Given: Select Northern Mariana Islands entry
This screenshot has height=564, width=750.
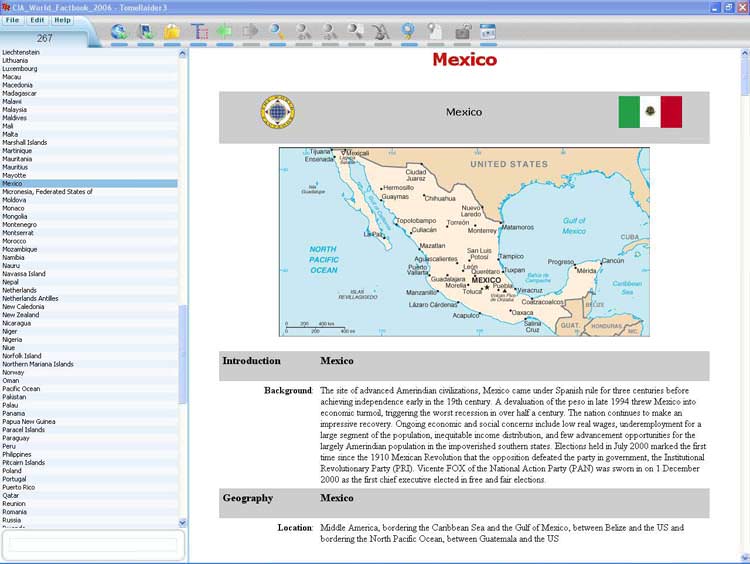Looking at the screenshot, I should [x=38, y=364].
